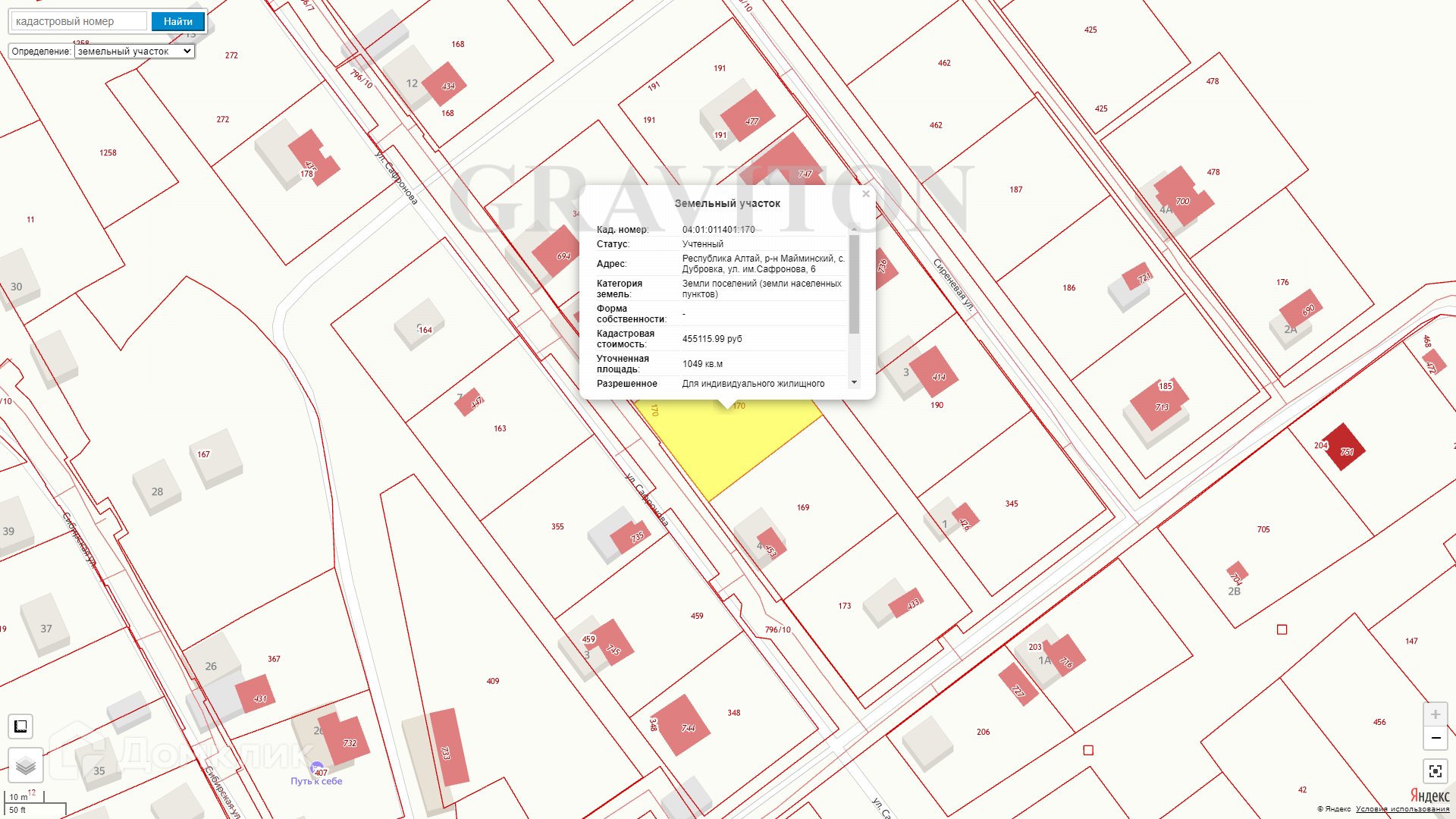
Task: Click the ruler measurement tool icon
Action: point(20,726)
